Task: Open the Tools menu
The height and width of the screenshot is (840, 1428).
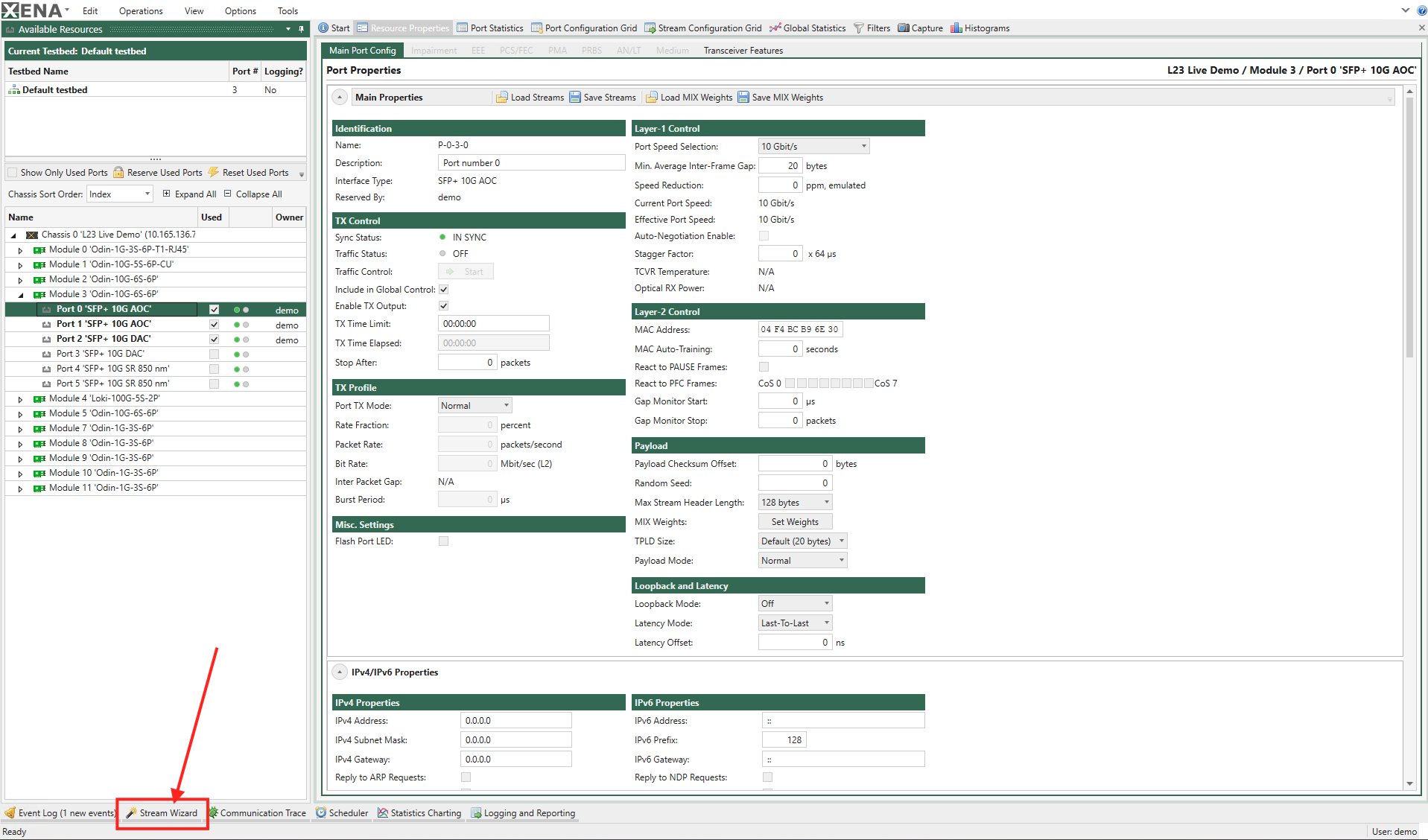Action: pos(288,11)
